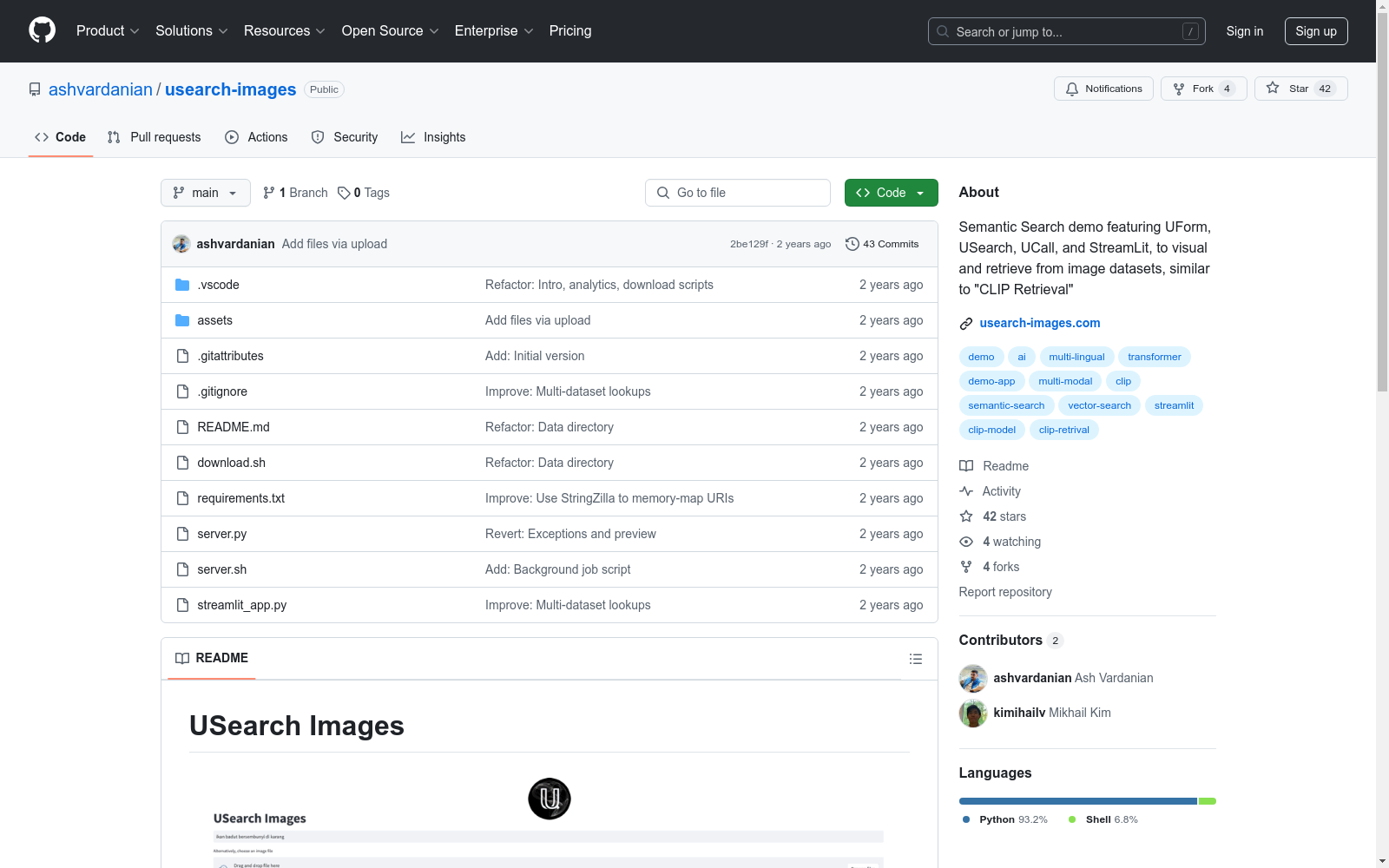Image resolution: width=1389 pixels, height=868 pixels.
Task: Expand the Open Source menu
Action: (391, 31)
